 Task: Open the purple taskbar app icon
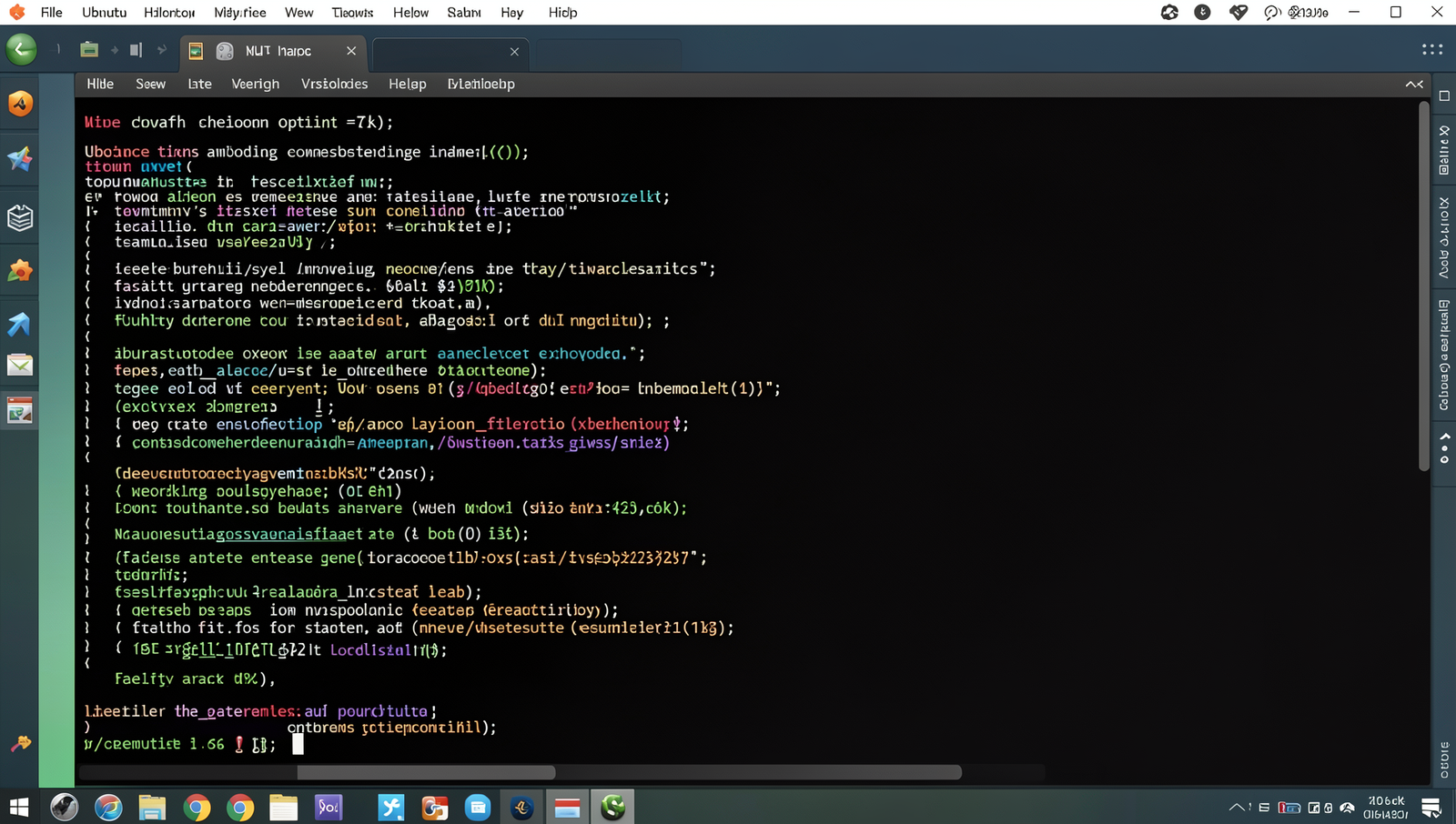[328, 807]
